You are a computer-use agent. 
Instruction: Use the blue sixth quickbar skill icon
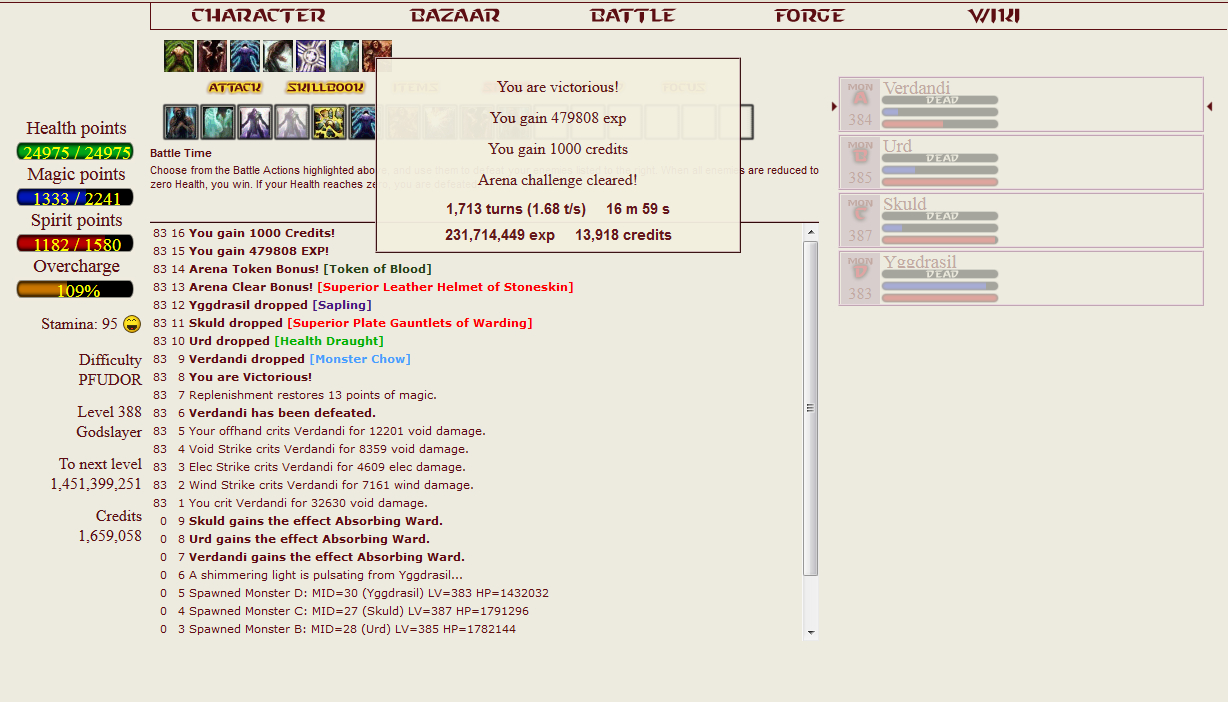362,122
